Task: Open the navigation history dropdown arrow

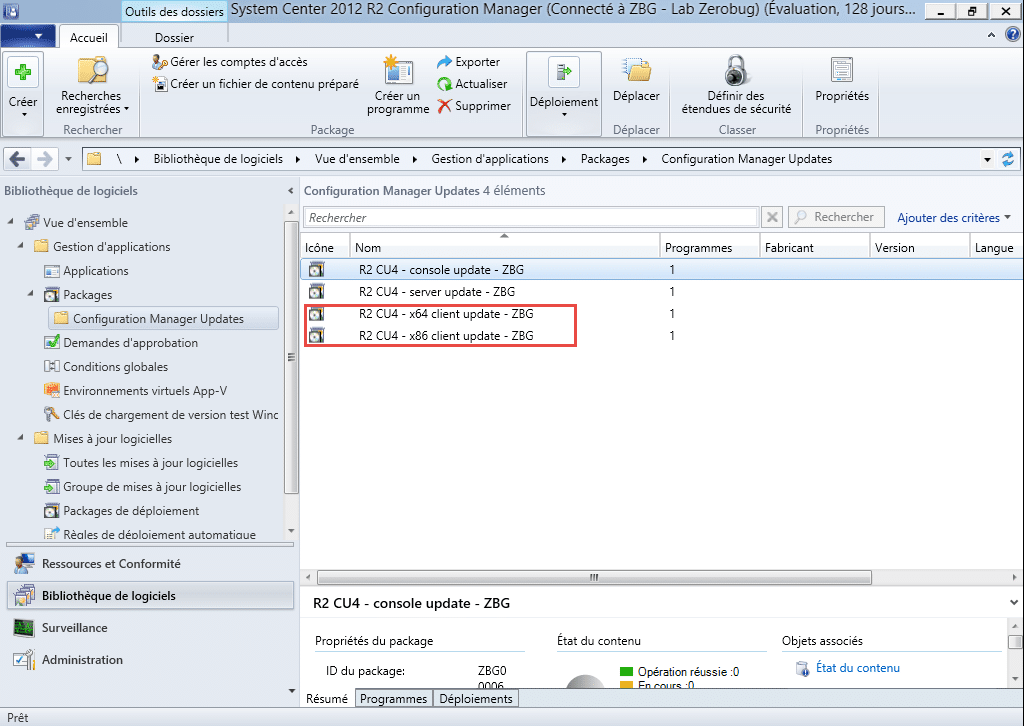Action: (68, 159)
